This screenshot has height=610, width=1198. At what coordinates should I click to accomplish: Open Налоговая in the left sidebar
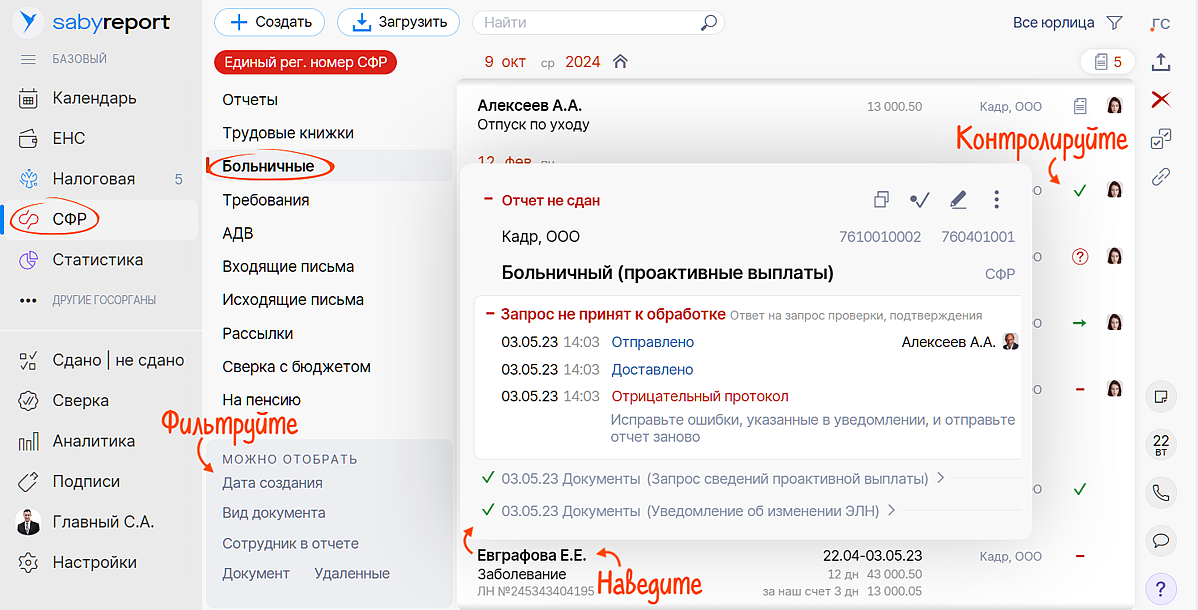(93, 179)
